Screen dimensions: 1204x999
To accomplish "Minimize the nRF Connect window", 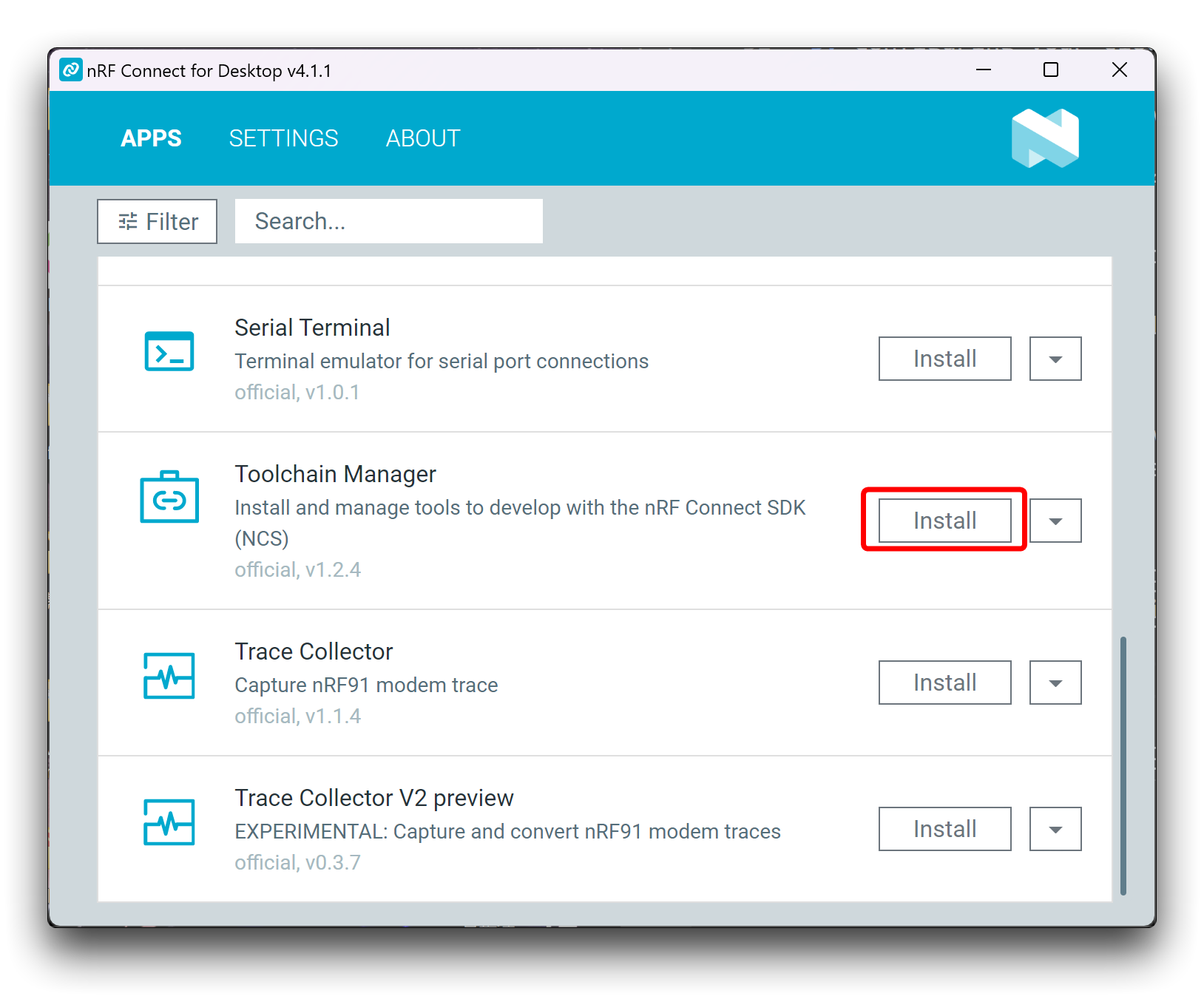I will click(984, 70).
